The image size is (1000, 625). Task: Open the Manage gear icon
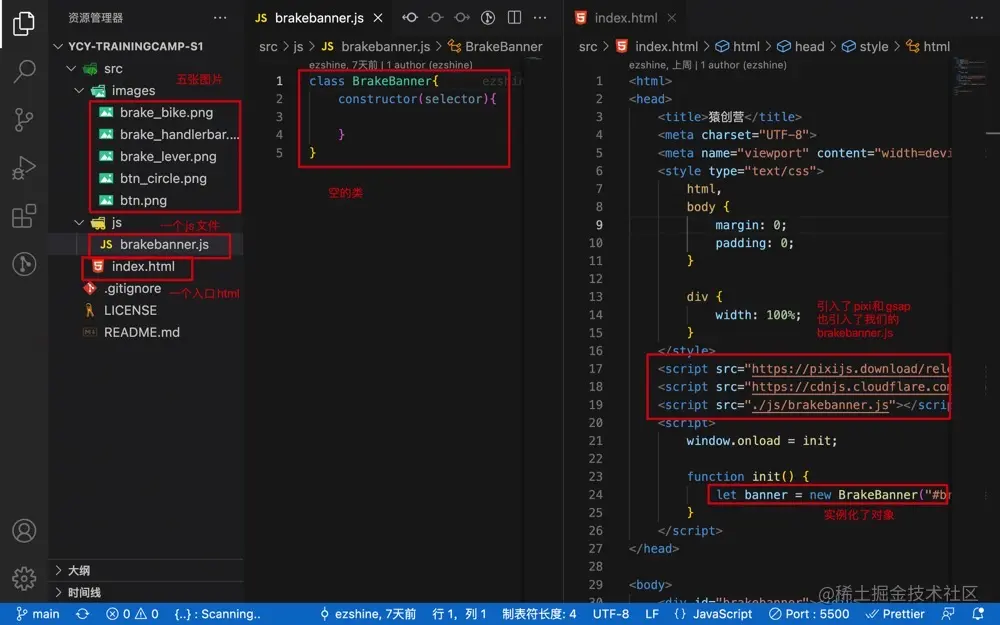tap(24, 578)
